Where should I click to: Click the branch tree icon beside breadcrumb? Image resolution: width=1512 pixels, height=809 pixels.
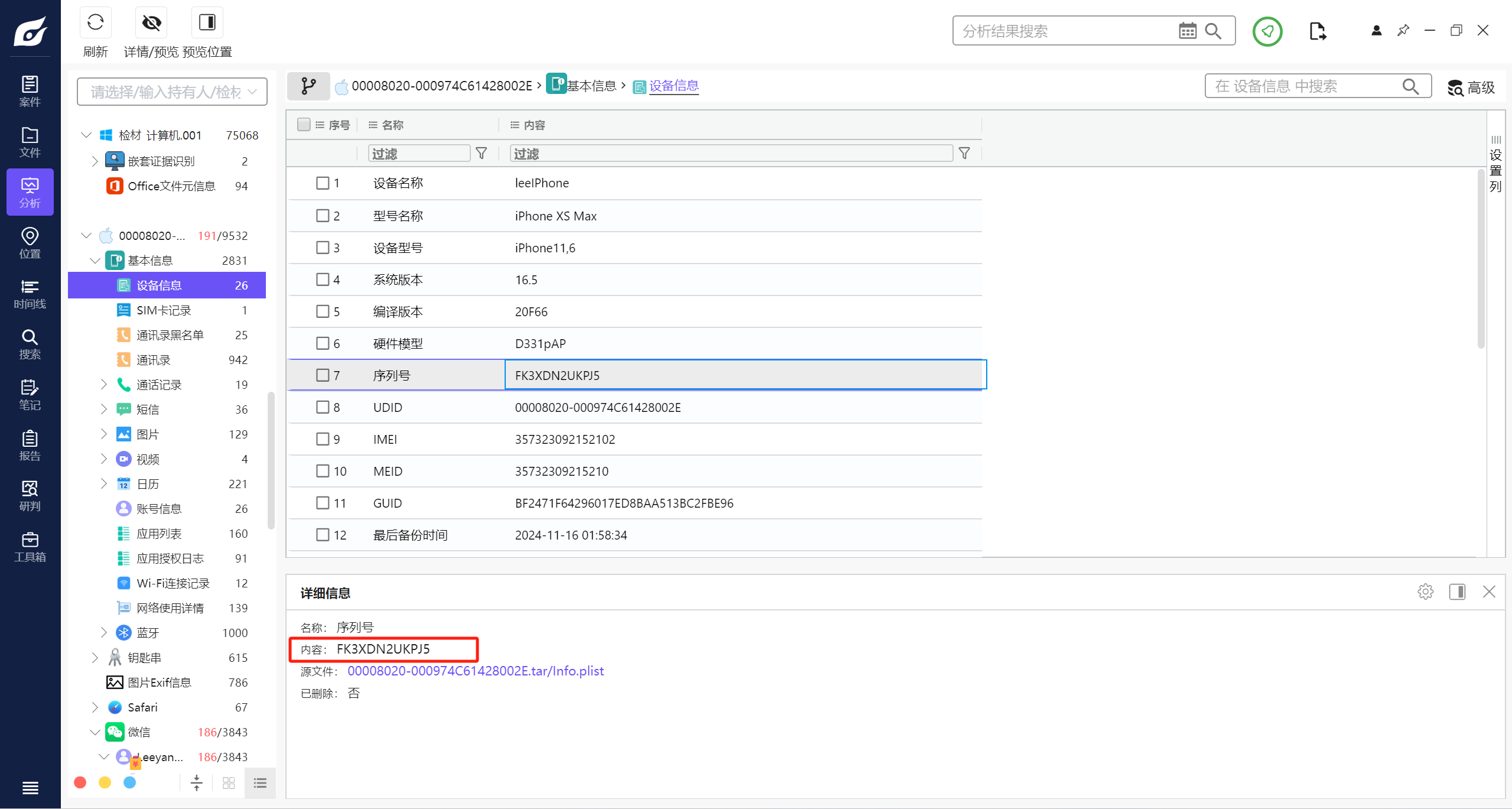(x=308, y=86)
